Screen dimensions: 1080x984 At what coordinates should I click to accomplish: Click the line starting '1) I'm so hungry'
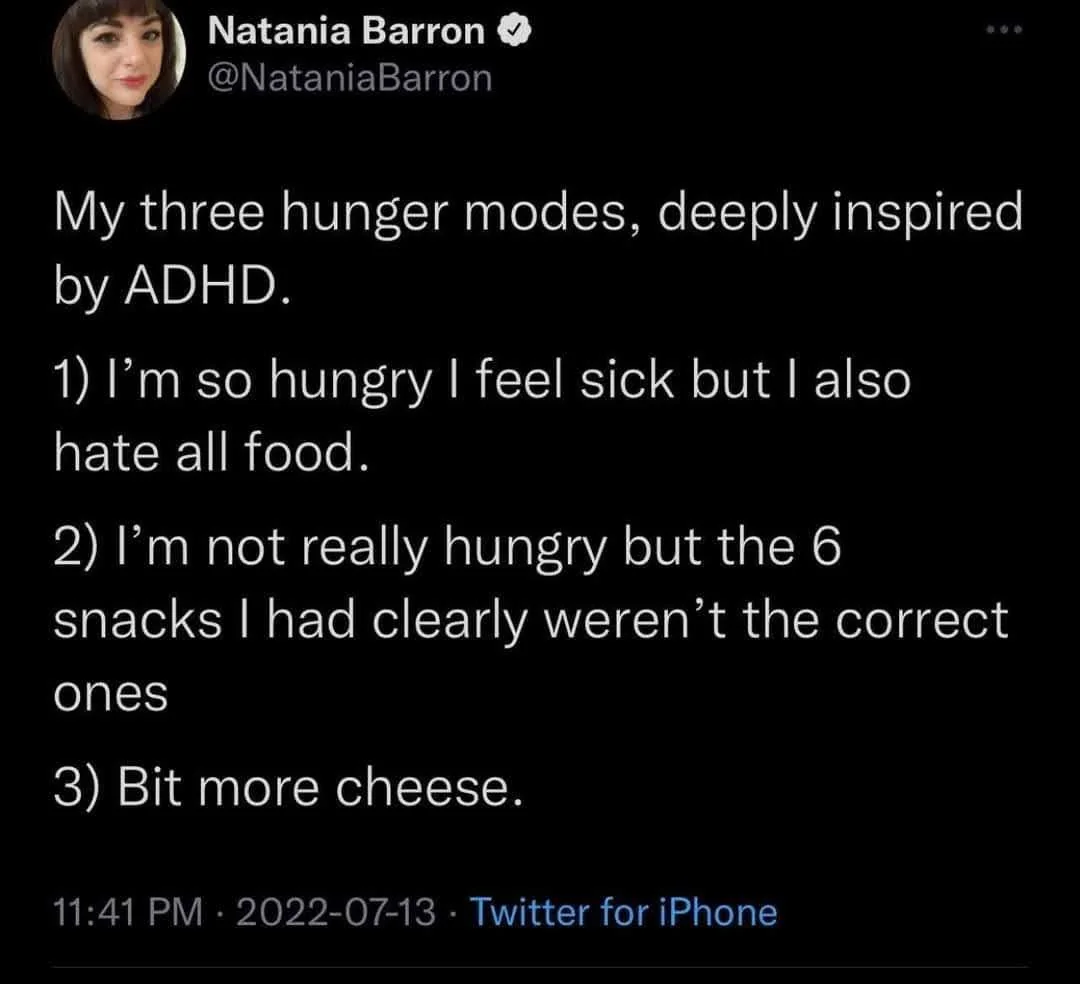[x=481, y=380]
